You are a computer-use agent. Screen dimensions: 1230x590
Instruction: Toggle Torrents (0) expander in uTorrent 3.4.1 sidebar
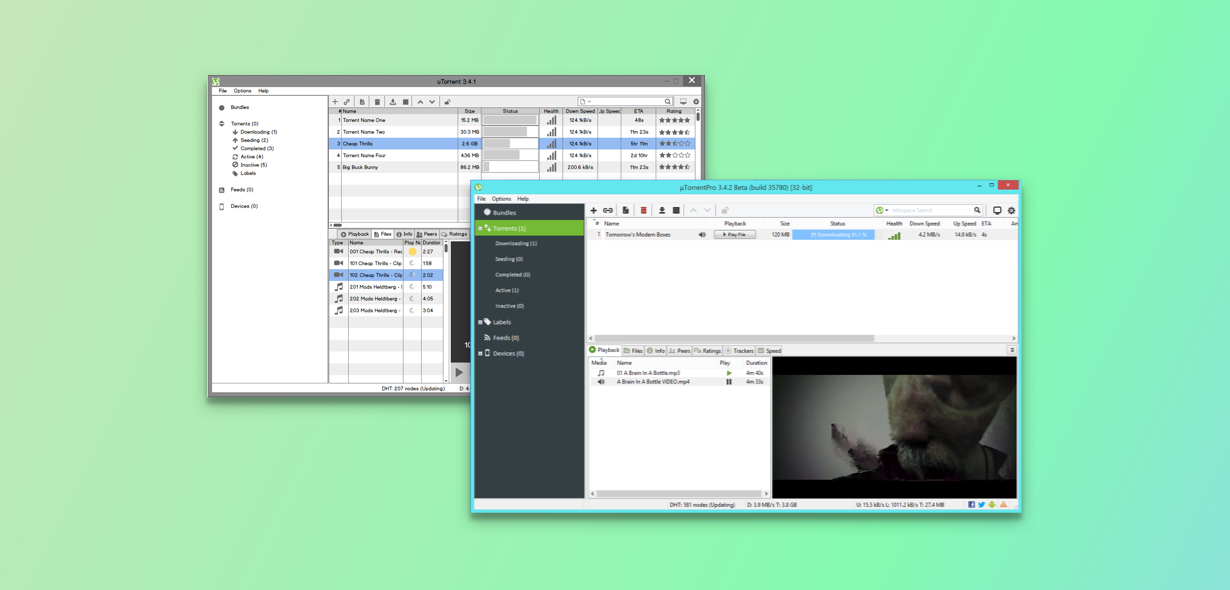(222, 124)
